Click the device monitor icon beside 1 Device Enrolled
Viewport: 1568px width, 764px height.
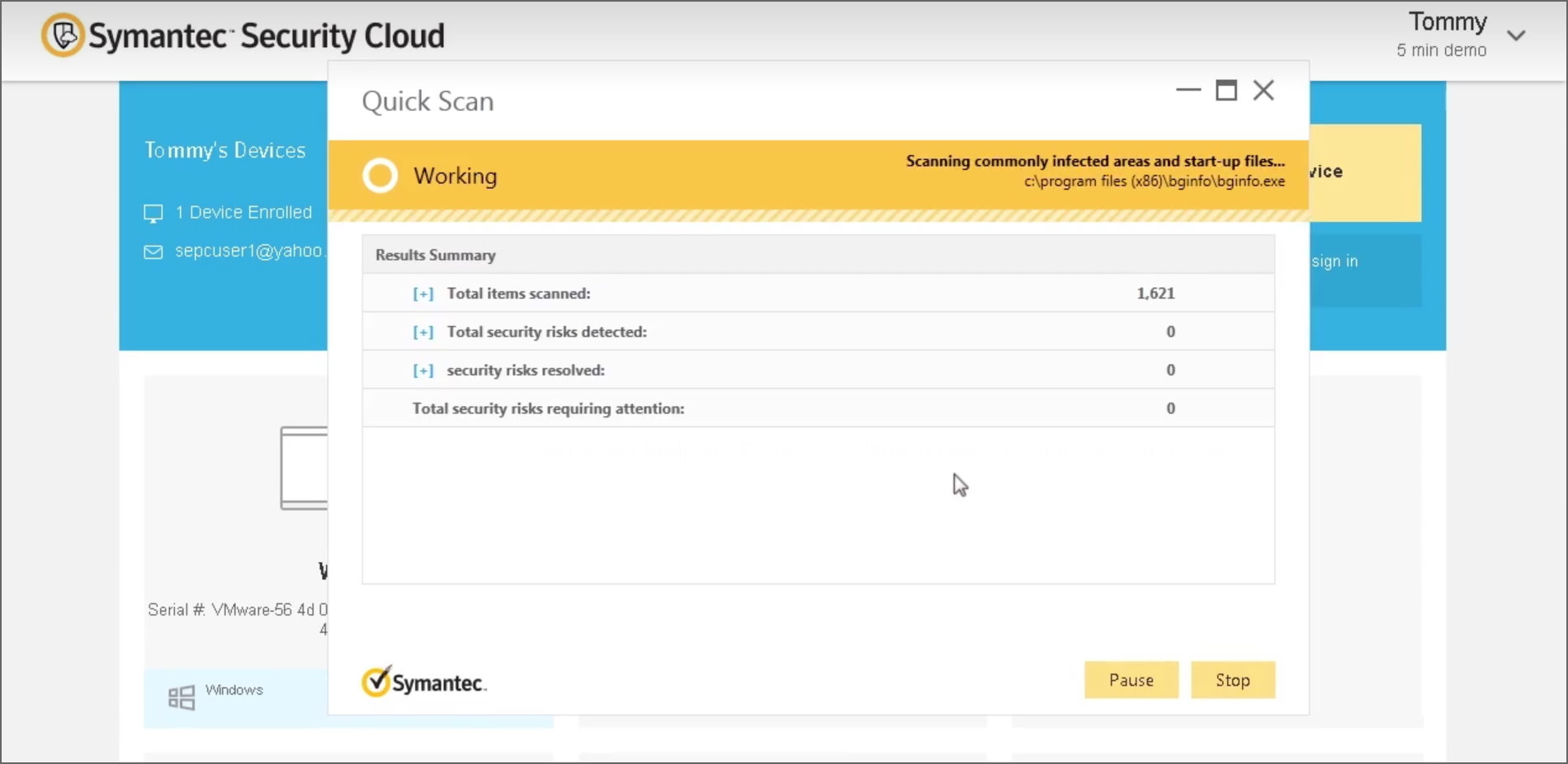[x=153, y=214]
